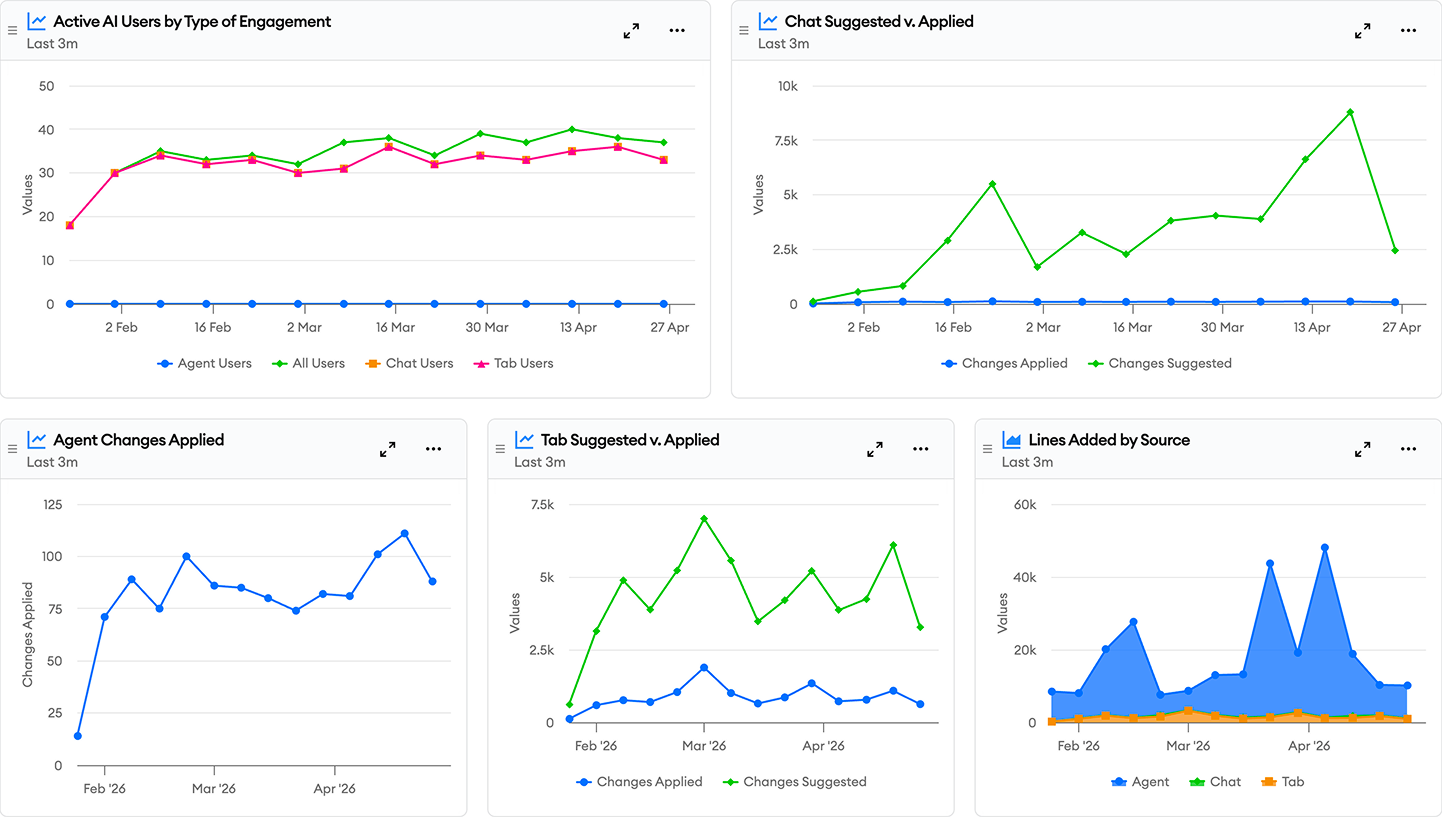The image size is (1442, 817).
Task: Toggle Tab series in Lines Added legend
Action: click(x=1282, y=782)
